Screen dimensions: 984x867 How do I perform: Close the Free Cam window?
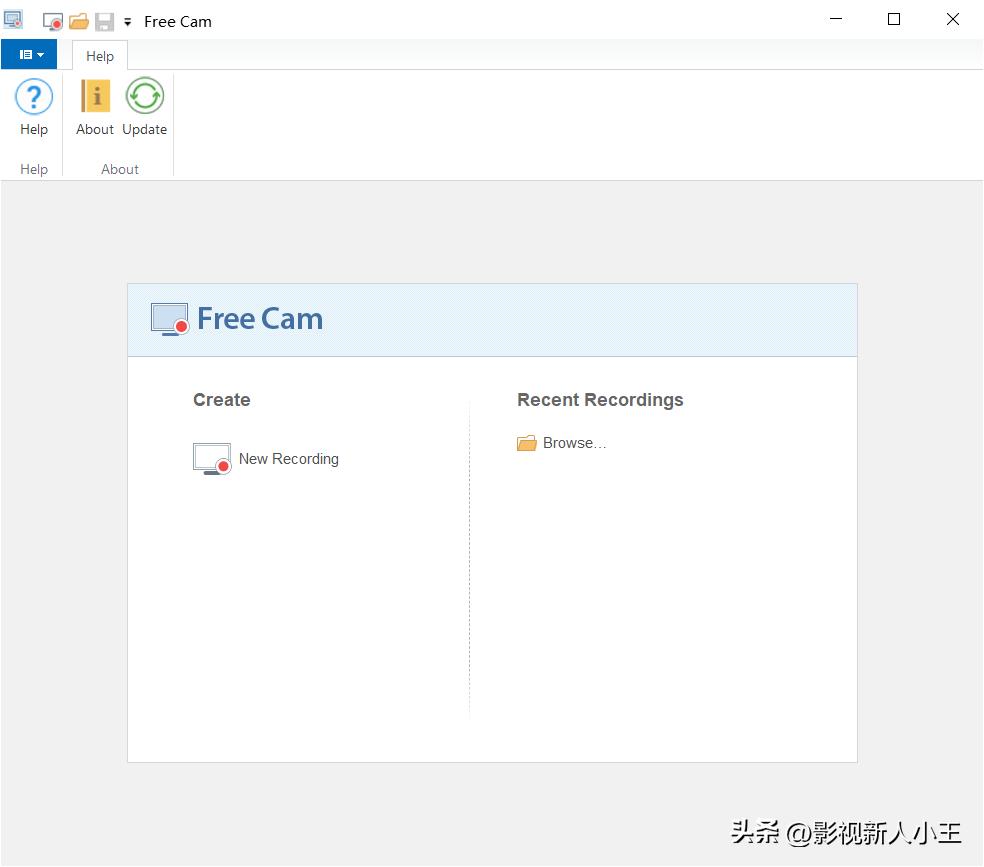(953, 19)
